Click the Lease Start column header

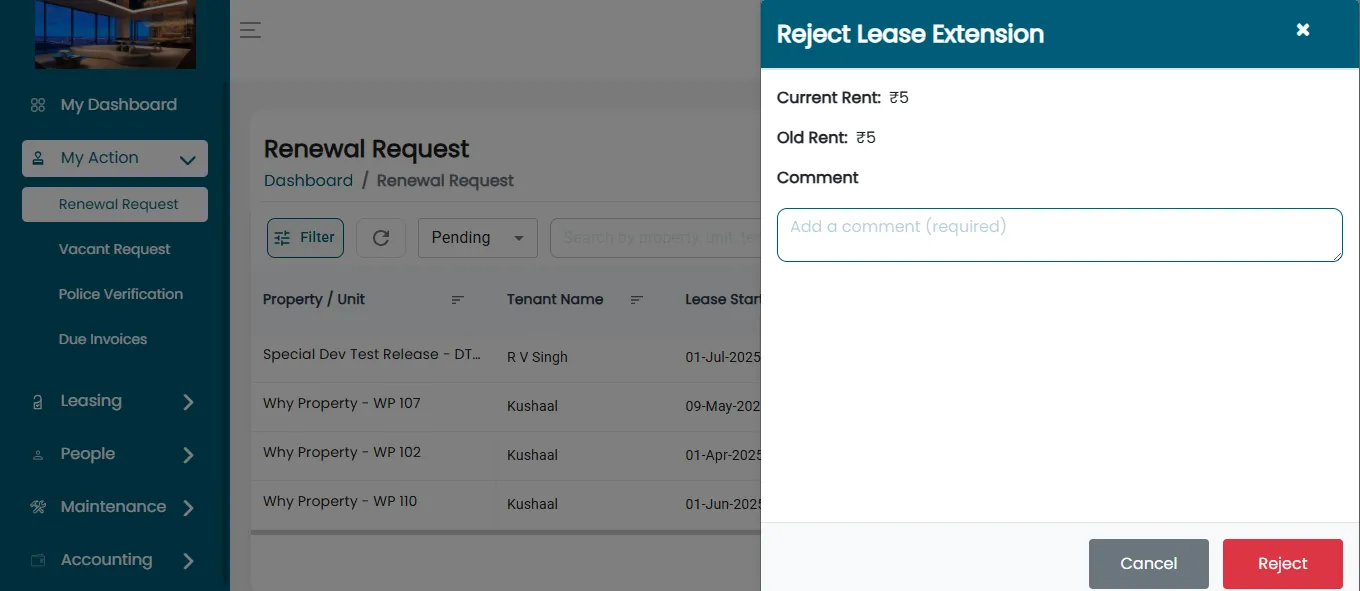coord(723,300)
